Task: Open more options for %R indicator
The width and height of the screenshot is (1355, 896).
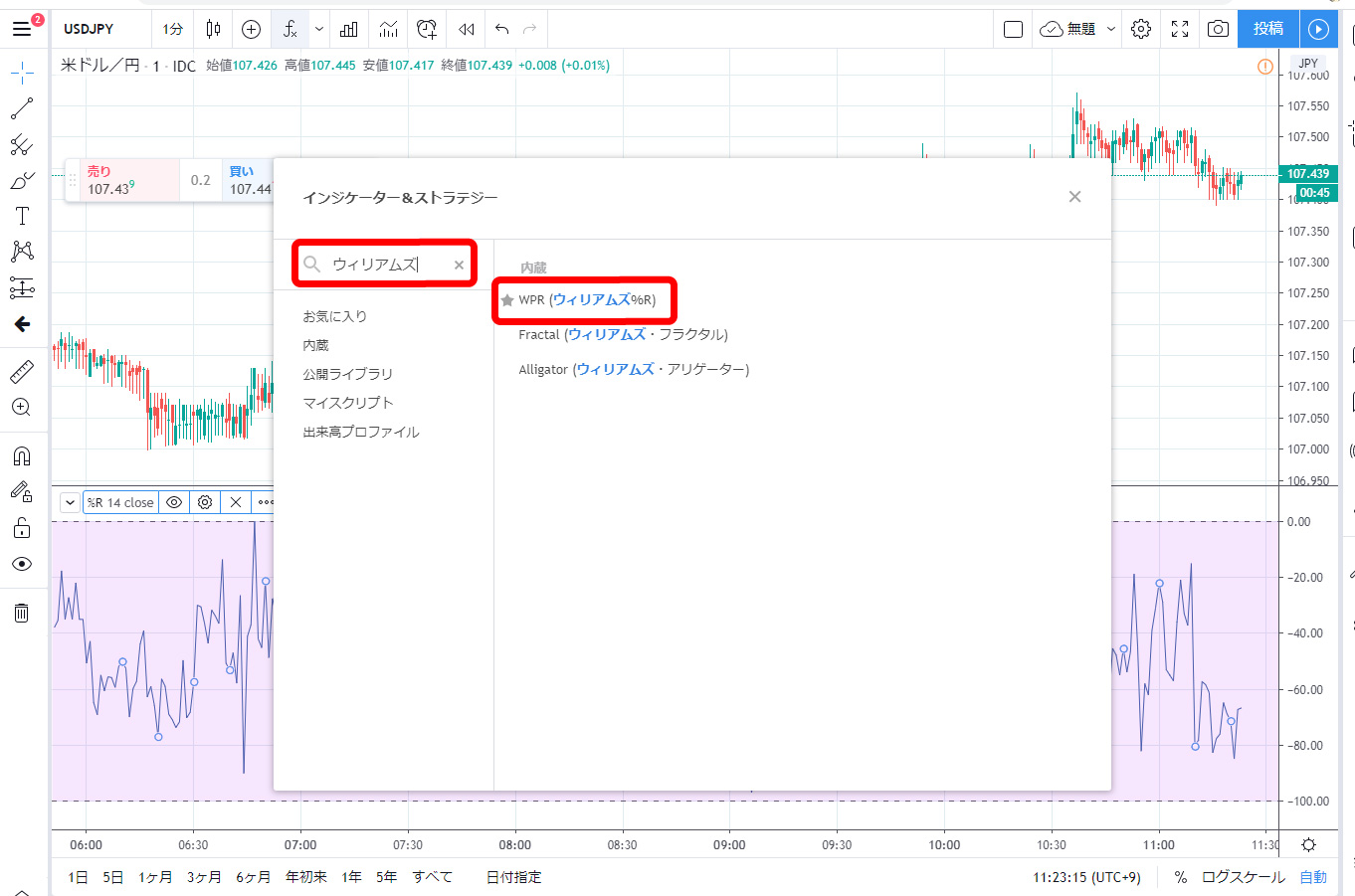Action: point(265,502)
